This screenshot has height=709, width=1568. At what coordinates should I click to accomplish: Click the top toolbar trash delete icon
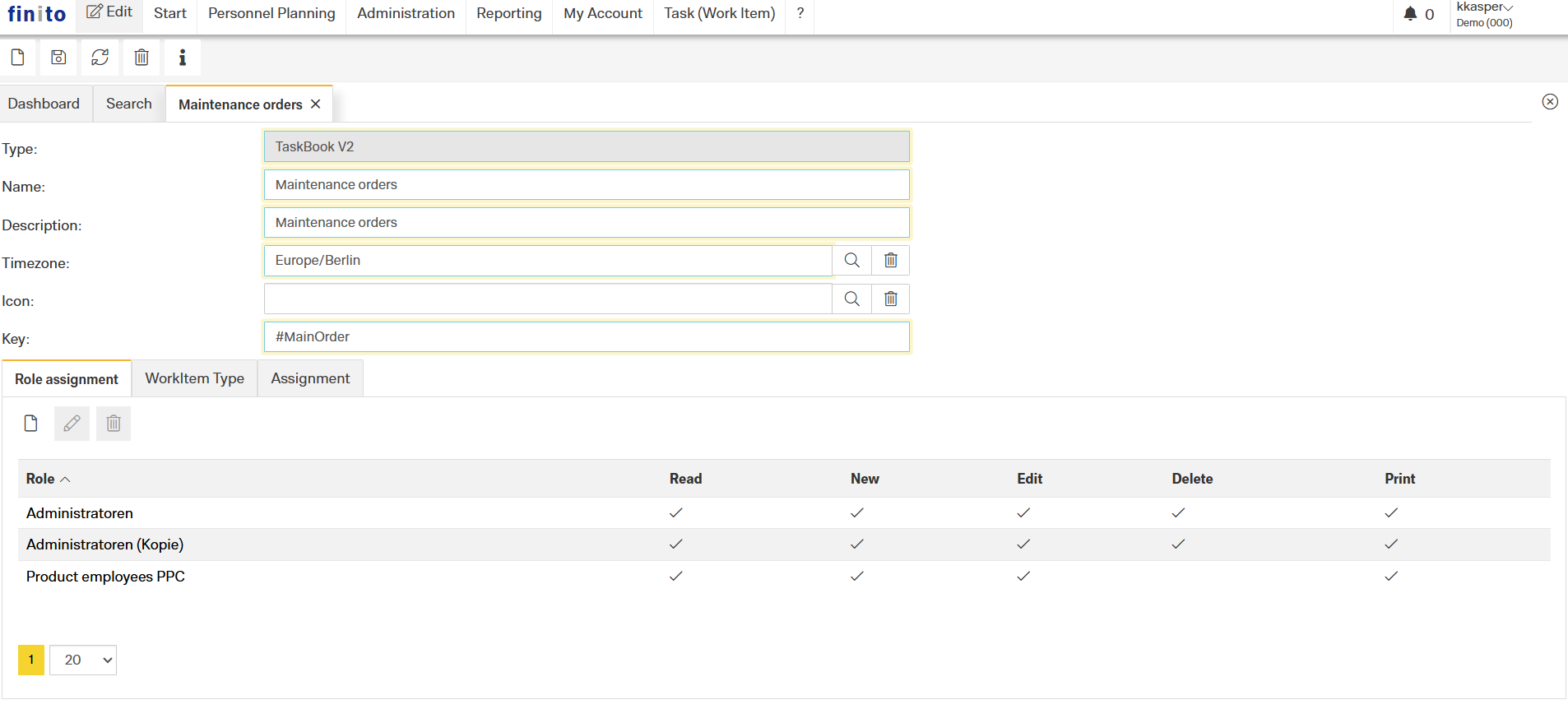click(141, 58)
